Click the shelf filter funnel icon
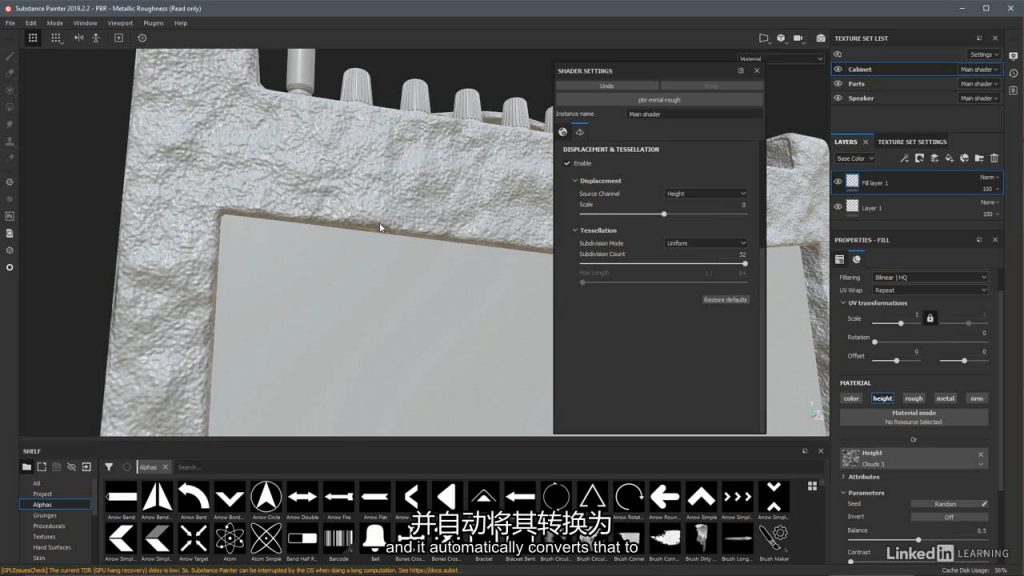 pos(109,467)
